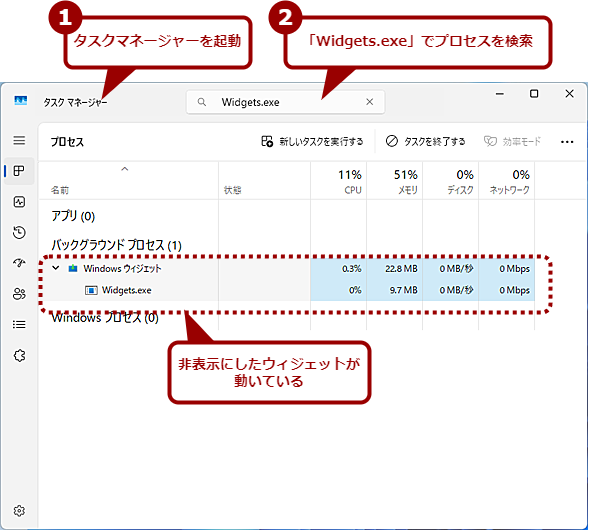This screenshot has height=531, width=589.
Task: Sort by 名前 column header
Action: click(128, 181)
